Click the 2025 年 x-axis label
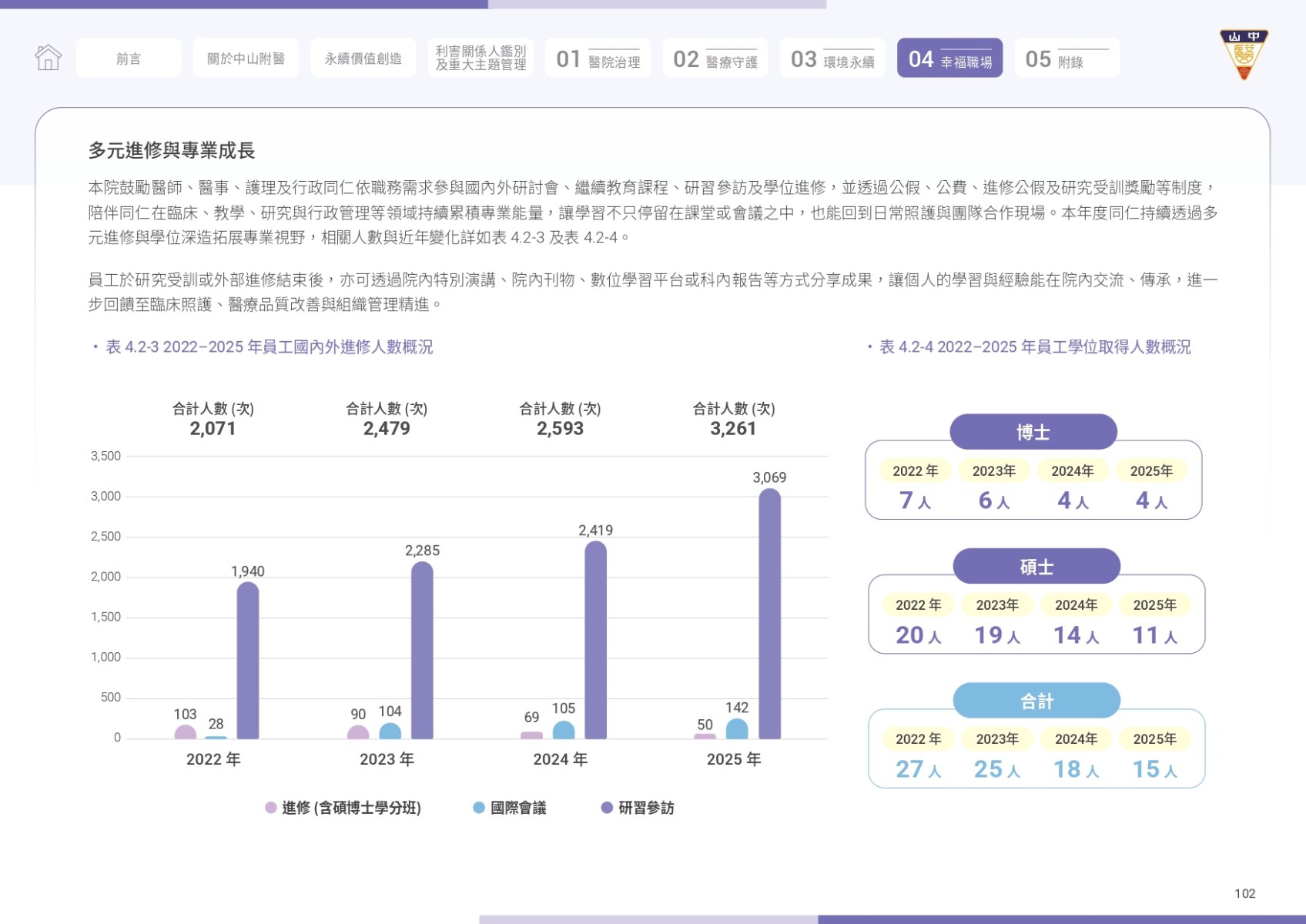The width and height of the screenshot is (1306, 924). pyautogui.click(x=734, y=759)
